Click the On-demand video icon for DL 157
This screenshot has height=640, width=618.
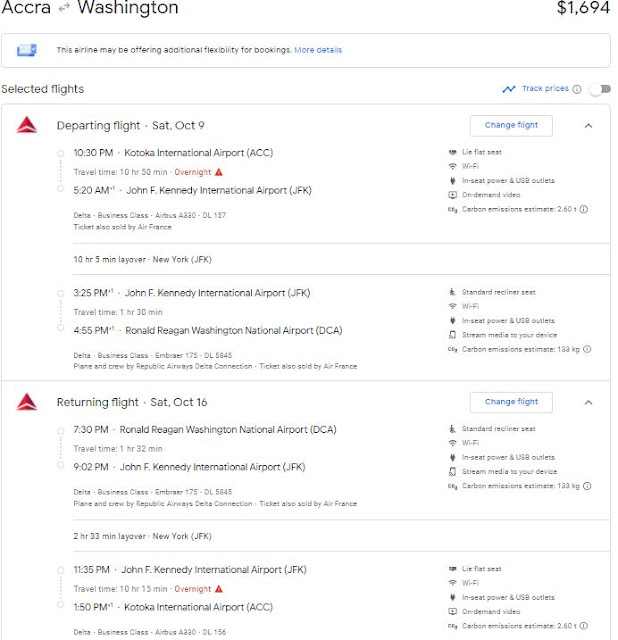tap(452, 195)
